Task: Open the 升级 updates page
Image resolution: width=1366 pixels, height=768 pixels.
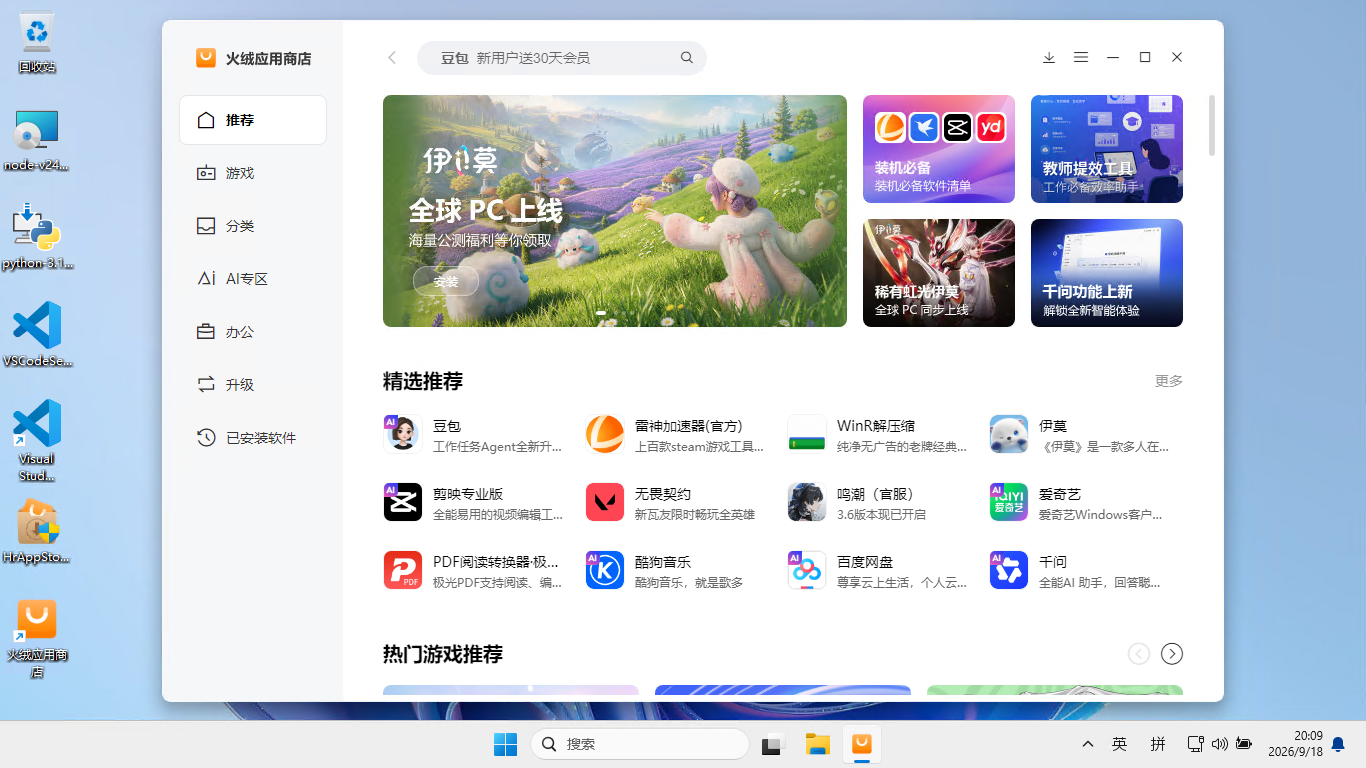Action: (x=253, y=385)
